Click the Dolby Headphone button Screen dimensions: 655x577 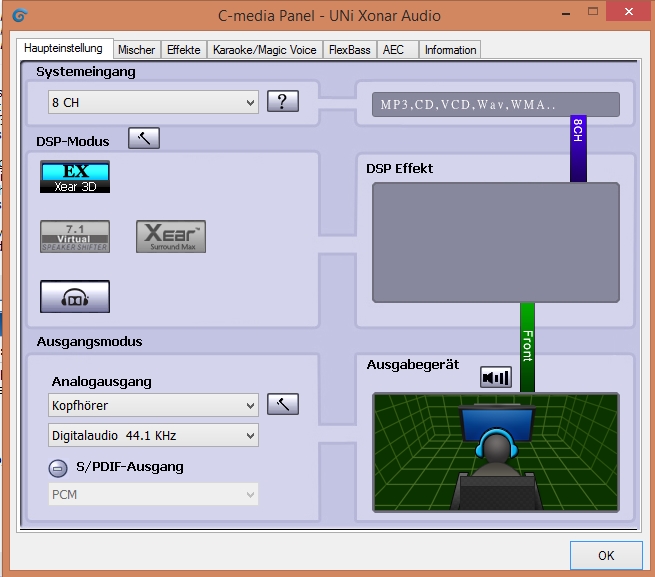(x=75, y=297)
